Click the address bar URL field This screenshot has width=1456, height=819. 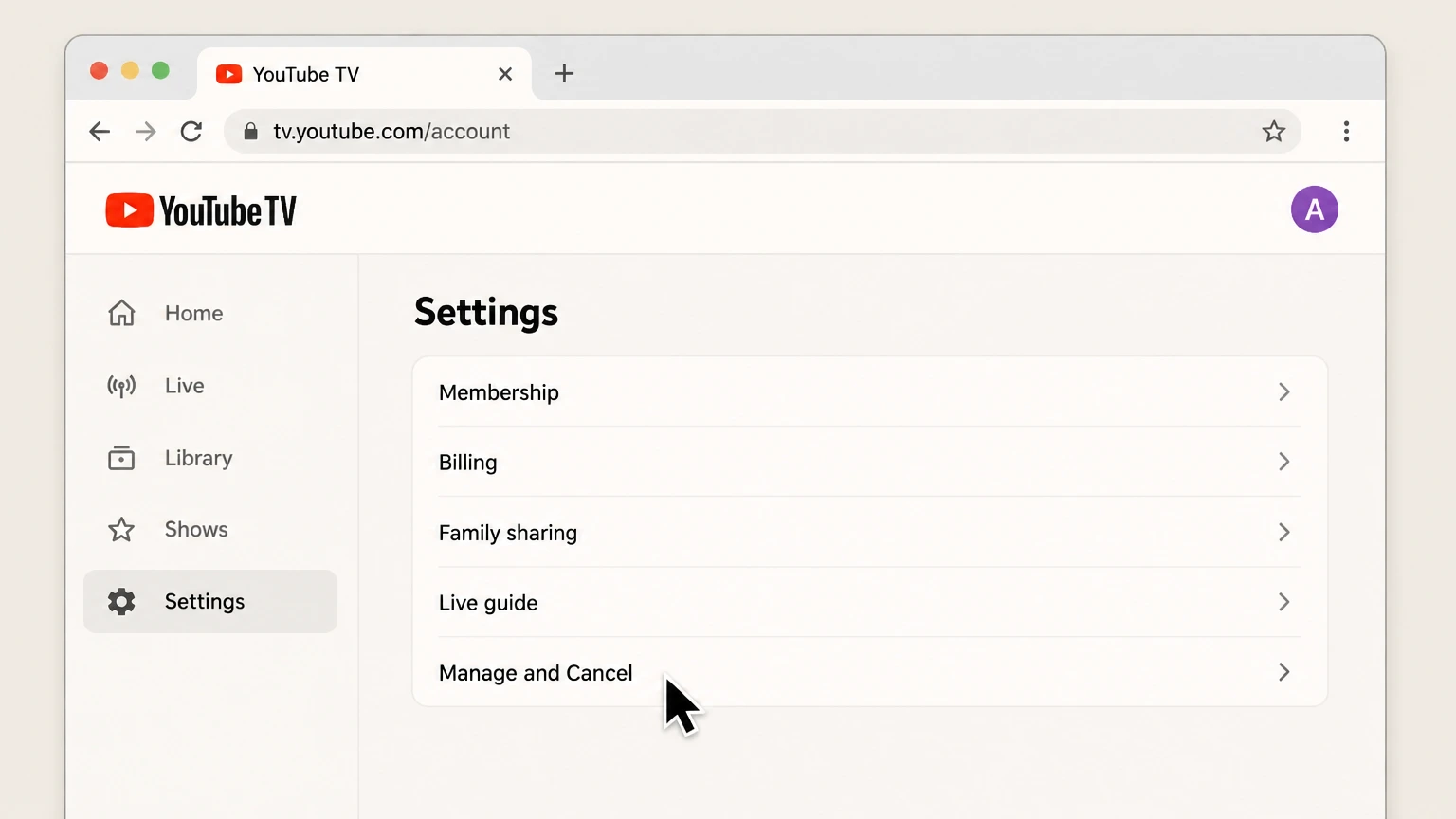click(762, 132)
